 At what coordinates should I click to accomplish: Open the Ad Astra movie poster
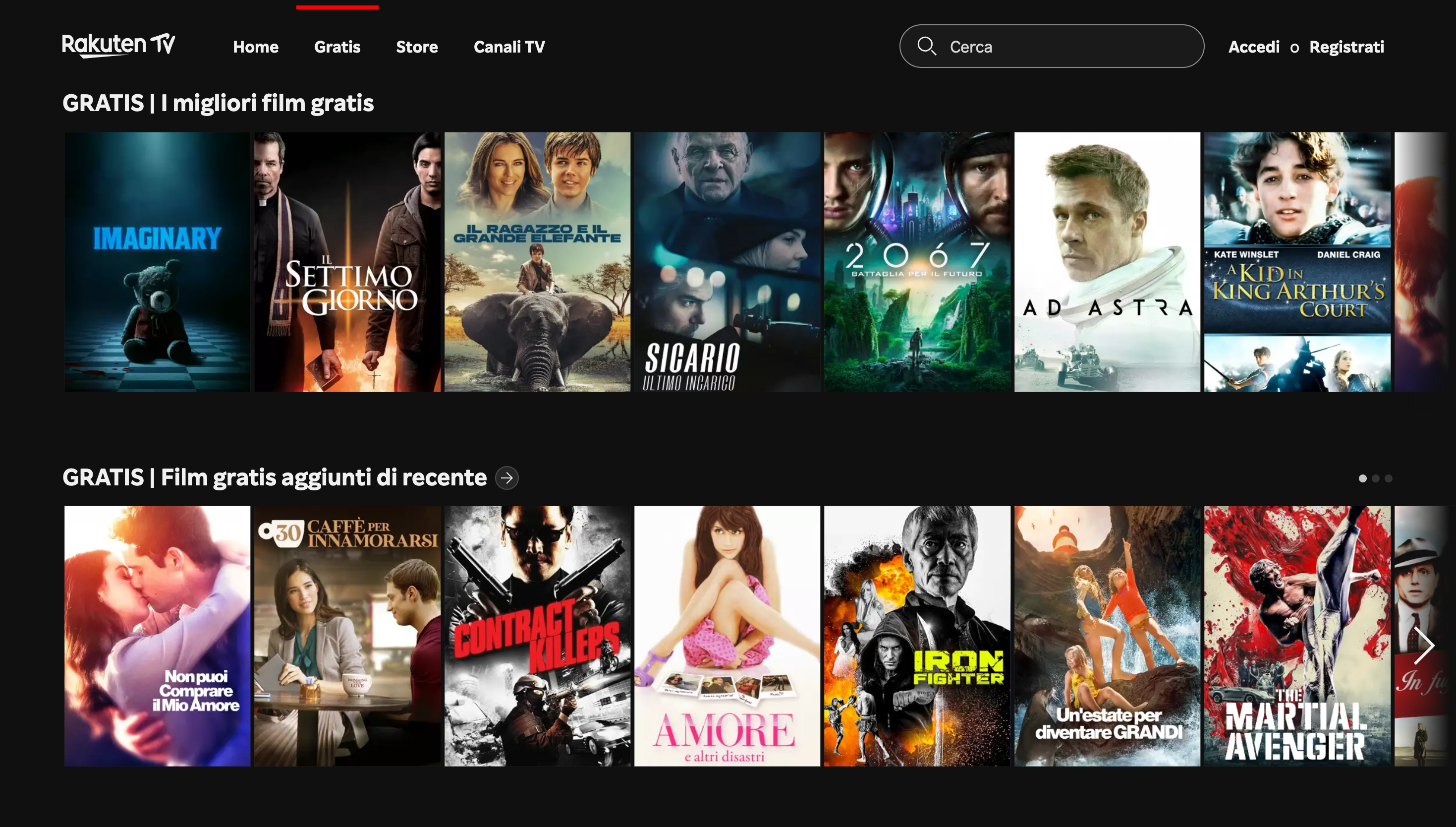click(x=1107, y=262)
